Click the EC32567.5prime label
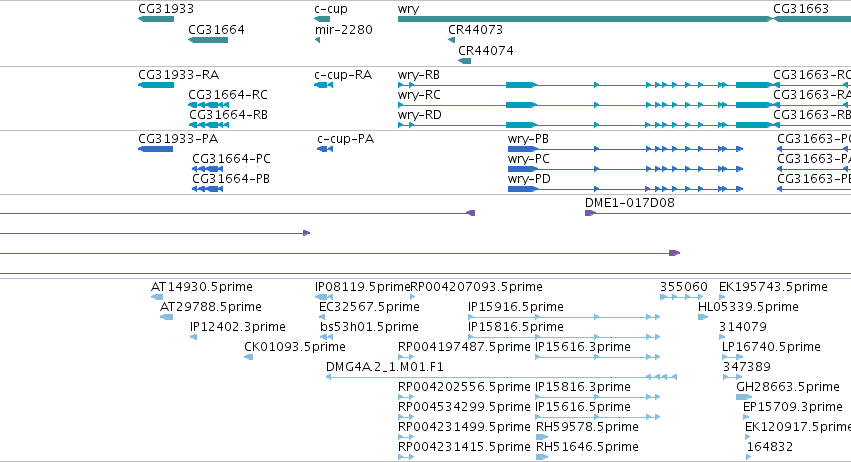Viewport: 851px width, 462px height. click(369, 307)
